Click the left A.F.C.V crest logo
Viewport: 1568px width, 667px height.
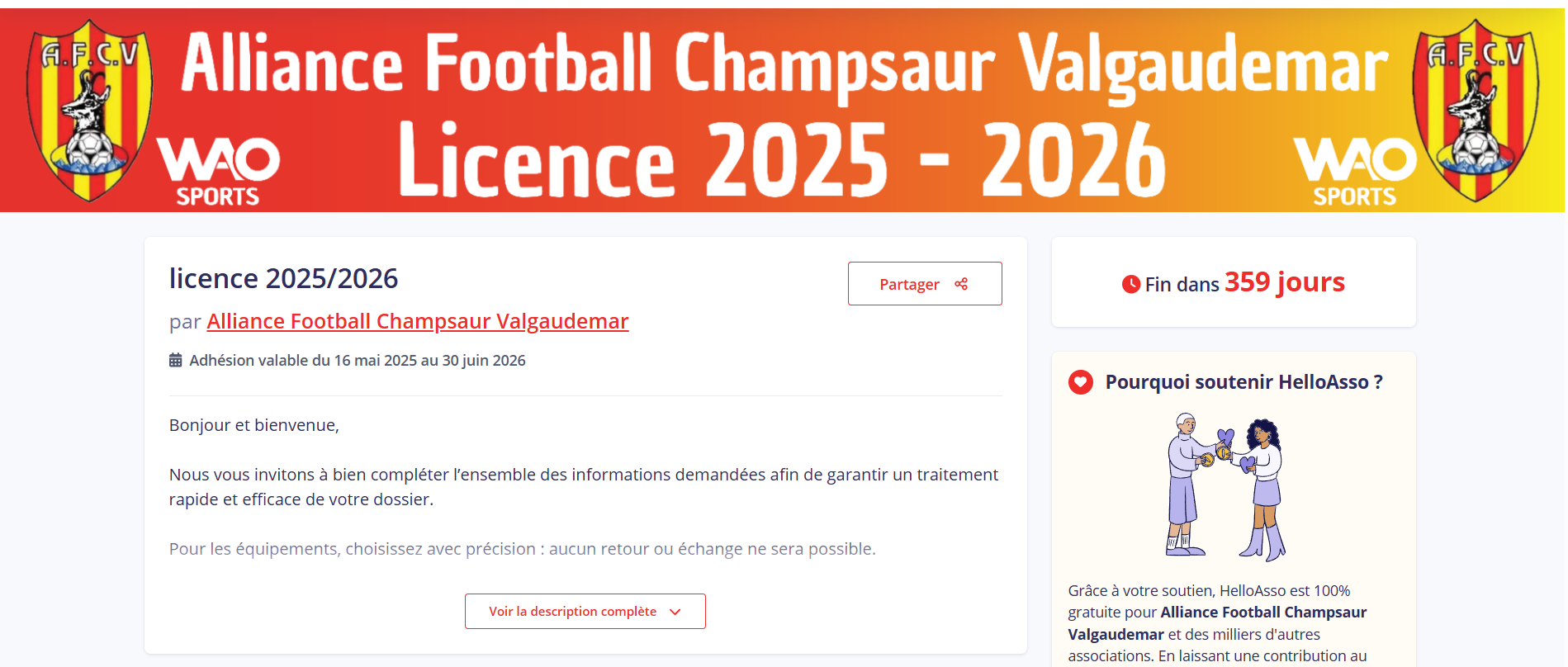89,111
